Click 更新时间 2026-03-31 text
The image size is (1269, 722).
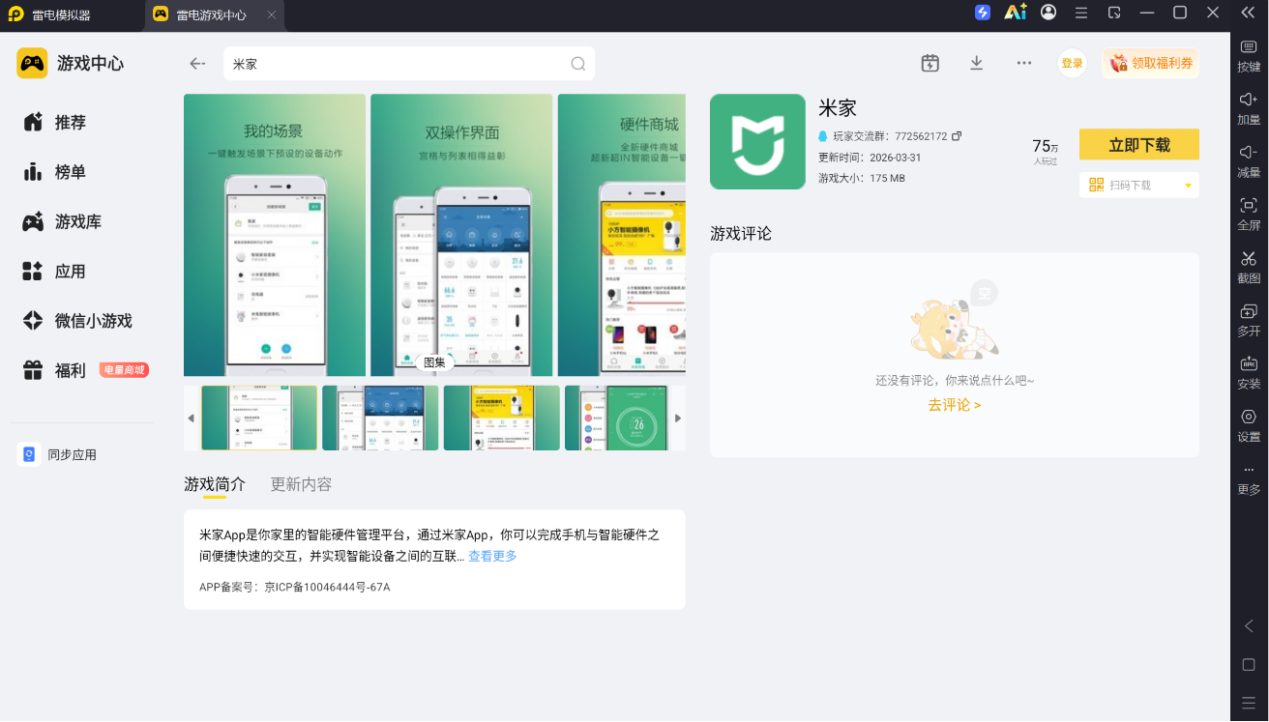coord(869,158)
